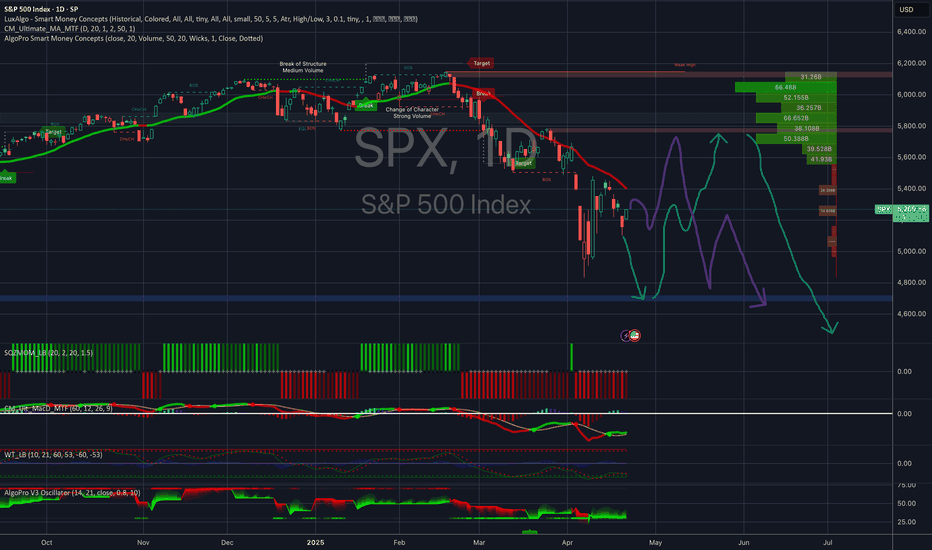Click the 66.652B volume profile bar
The width and height of the screenshot is (932, 550).
[796, 118]
